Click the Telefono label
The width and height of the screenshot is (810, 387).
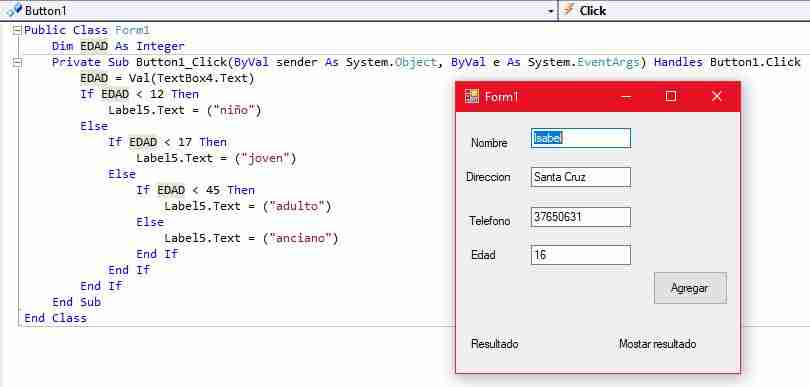(x=490, y=221)
